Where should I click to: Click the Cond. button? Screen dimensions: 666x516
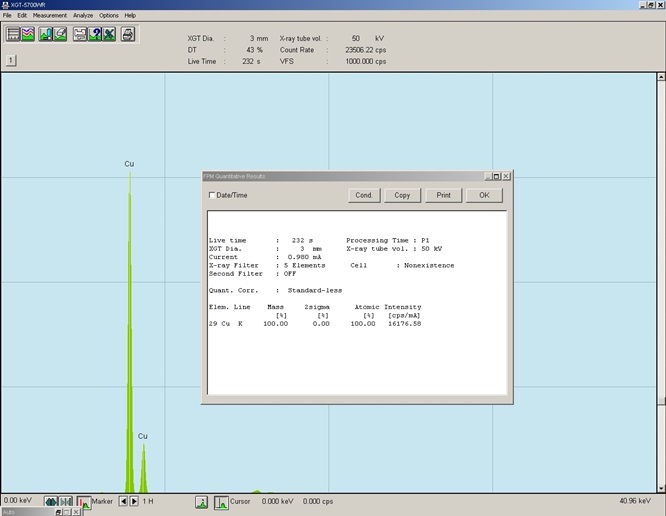364,195
